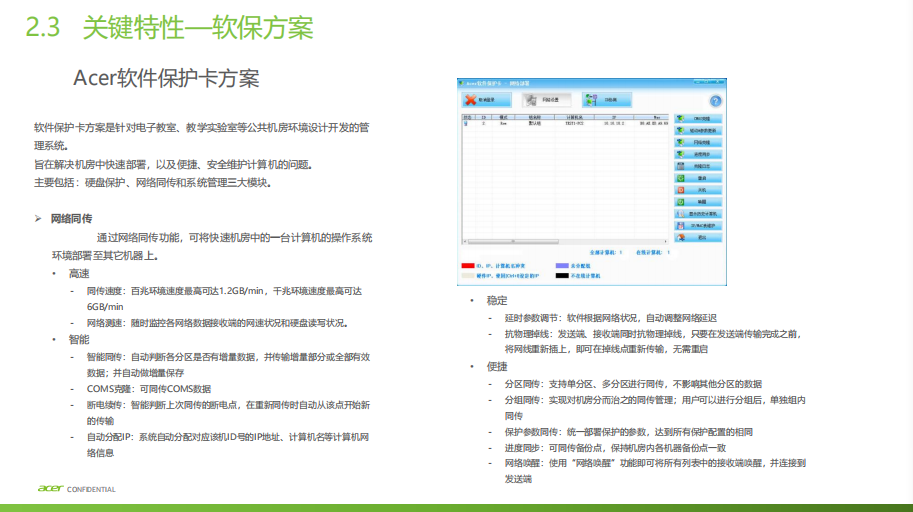Click the green wake-up button below shutdown
The width and height of the screenshot is (913, 512).
coord(698,202)
